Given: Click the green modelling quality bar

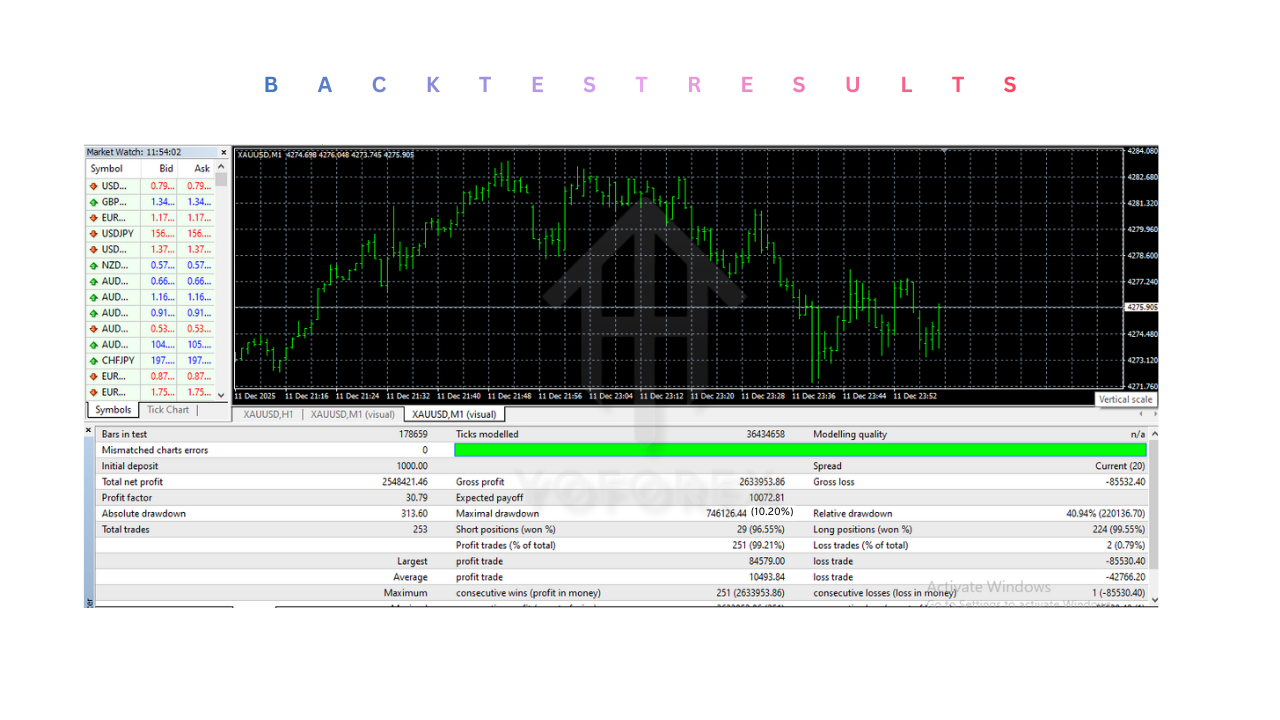Looking at the screenshot, I should [800, 450].
